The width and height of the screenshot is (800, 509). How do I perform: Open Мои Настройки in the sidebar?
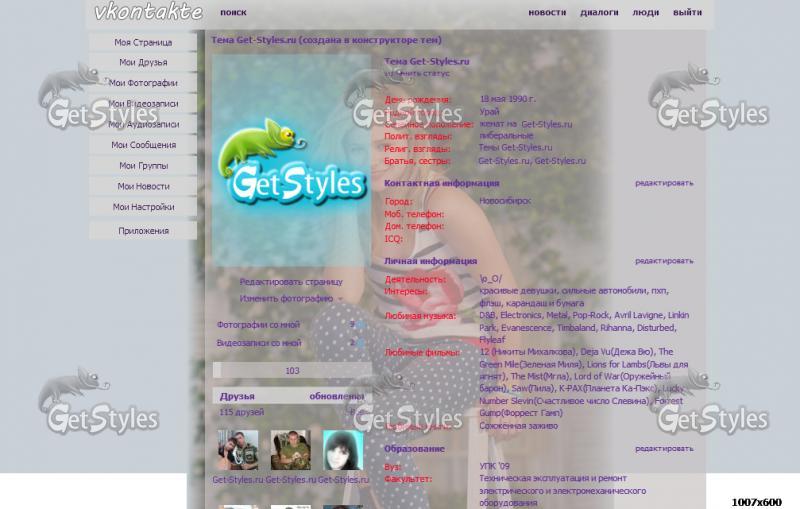pyautogui.click(x=143, y=207)
